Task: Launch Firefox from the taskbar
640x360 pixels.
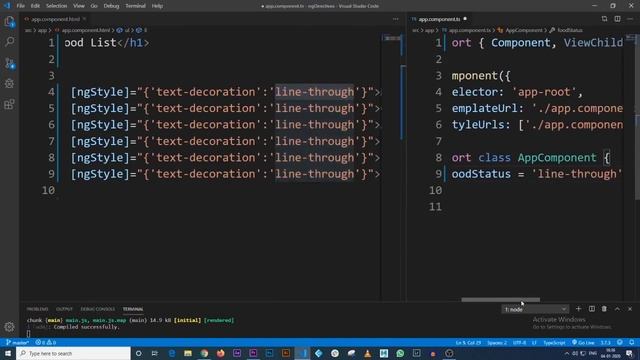Action: point(220,353)
